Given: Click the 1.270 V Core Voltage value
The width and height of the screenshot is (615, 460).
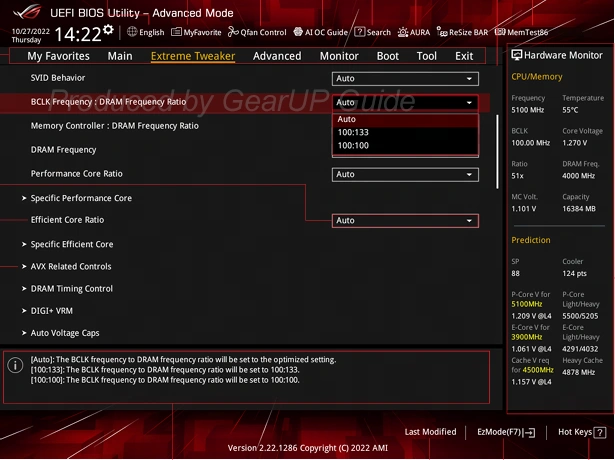Looking at the screenshot, I should (575, 143).
